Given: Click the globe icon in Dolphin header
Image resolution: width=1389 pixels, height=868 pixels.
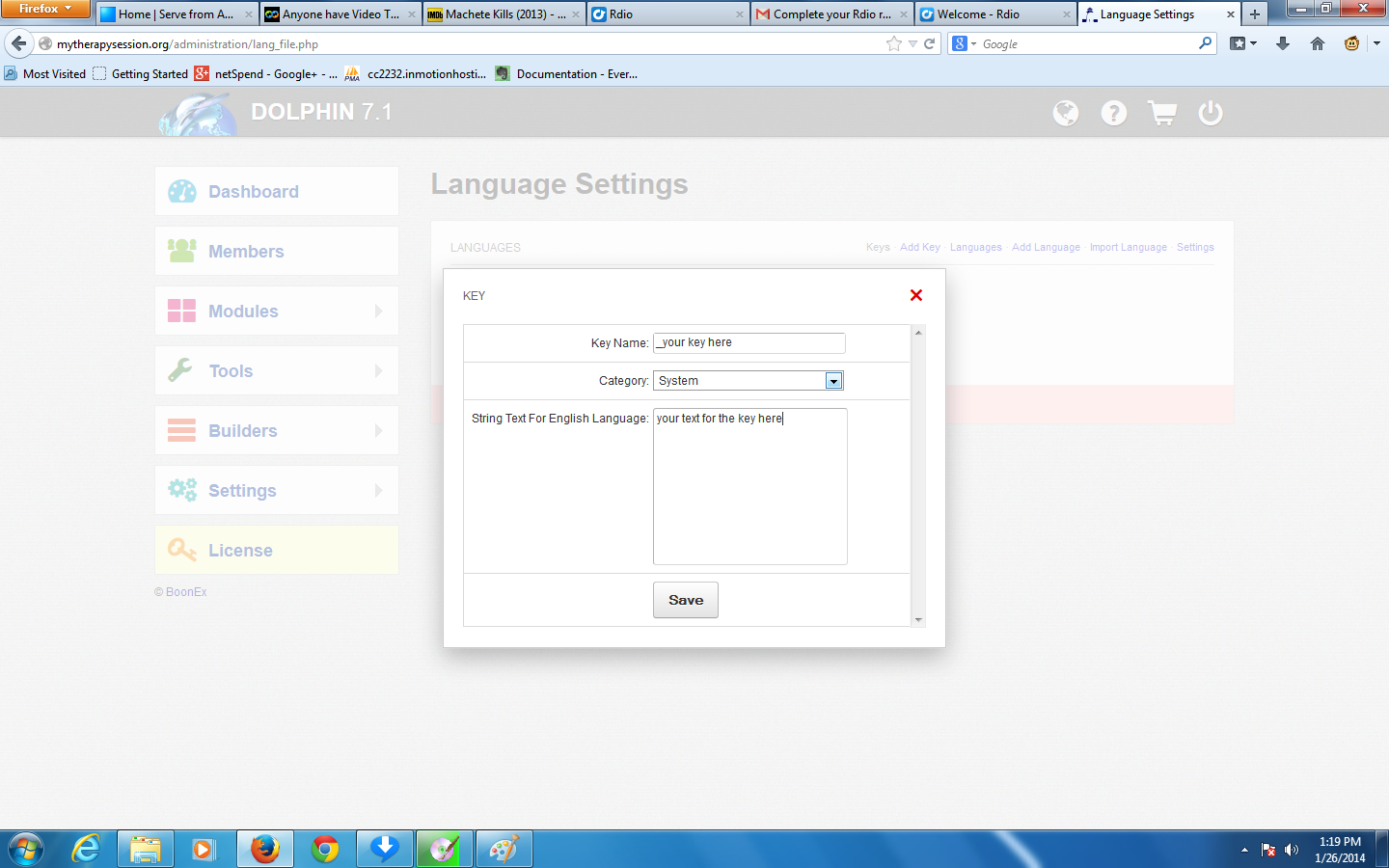Looking at the screenshot, I should pos(1066,114).
